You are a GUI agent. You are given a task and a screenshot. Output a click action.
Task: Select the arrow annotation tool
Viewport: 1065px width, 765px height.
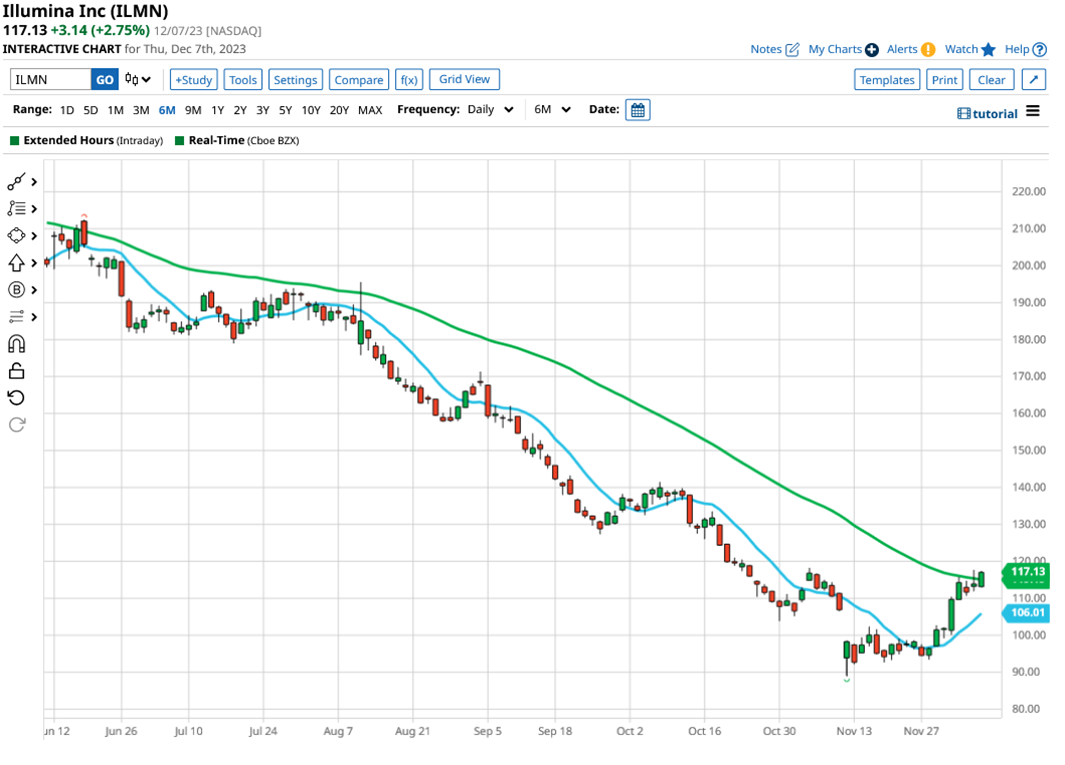coord(18,262)
